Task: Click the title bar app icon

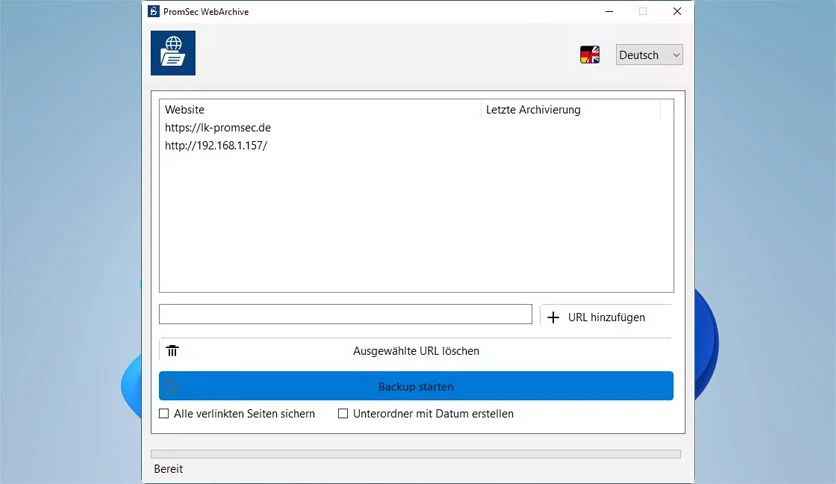Action: [154, 11]
